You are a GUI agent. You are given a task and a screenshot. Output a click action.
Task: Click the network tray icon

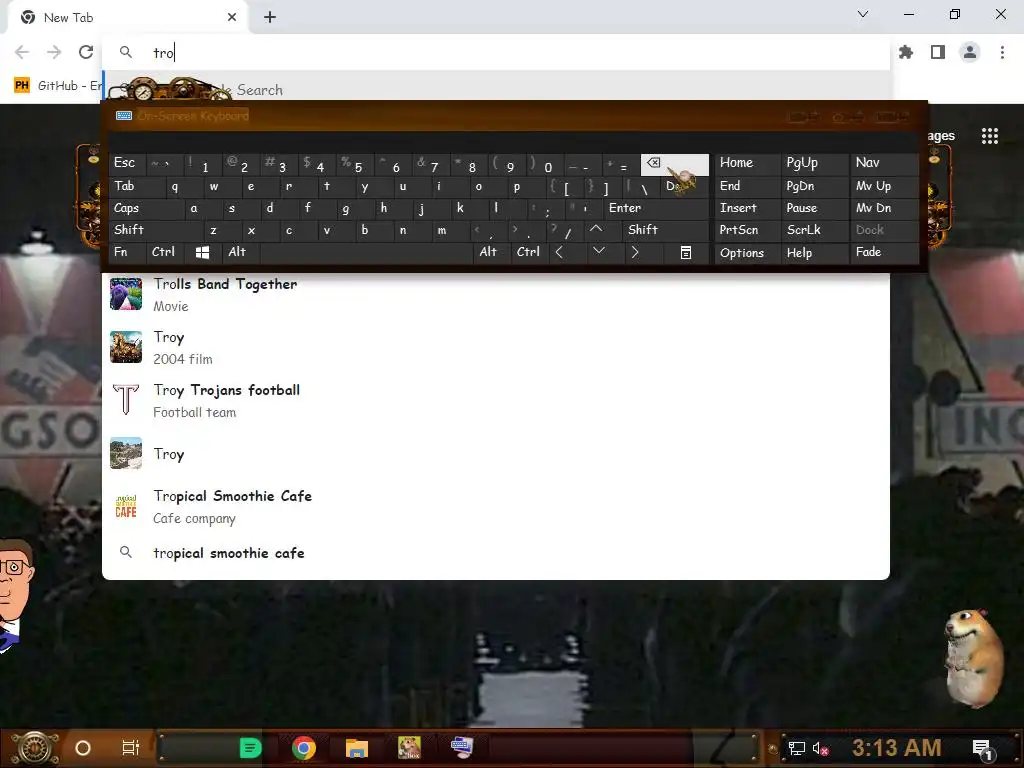[796, 748]
